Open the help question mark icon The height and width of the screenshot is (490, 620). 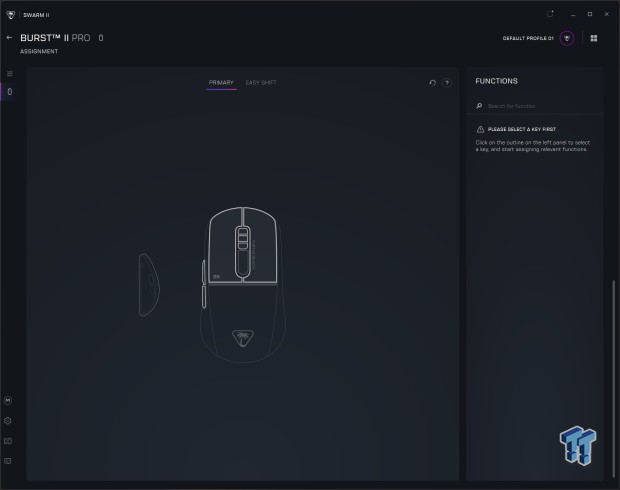tap(446, 83)
